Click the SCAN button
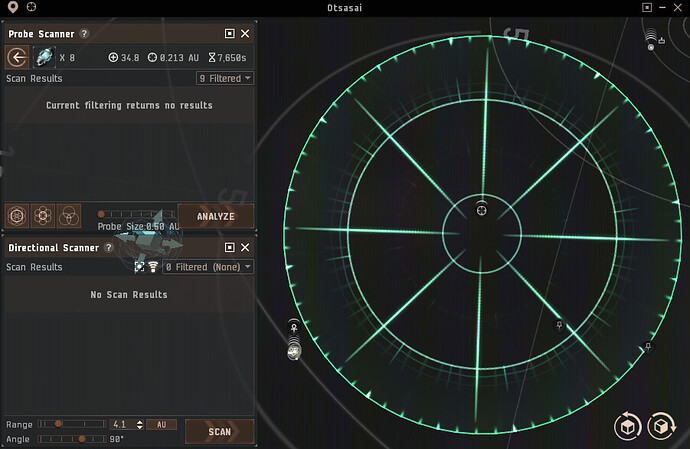The image size is (690, 449). pyautogui.click(x=220, y=431)
